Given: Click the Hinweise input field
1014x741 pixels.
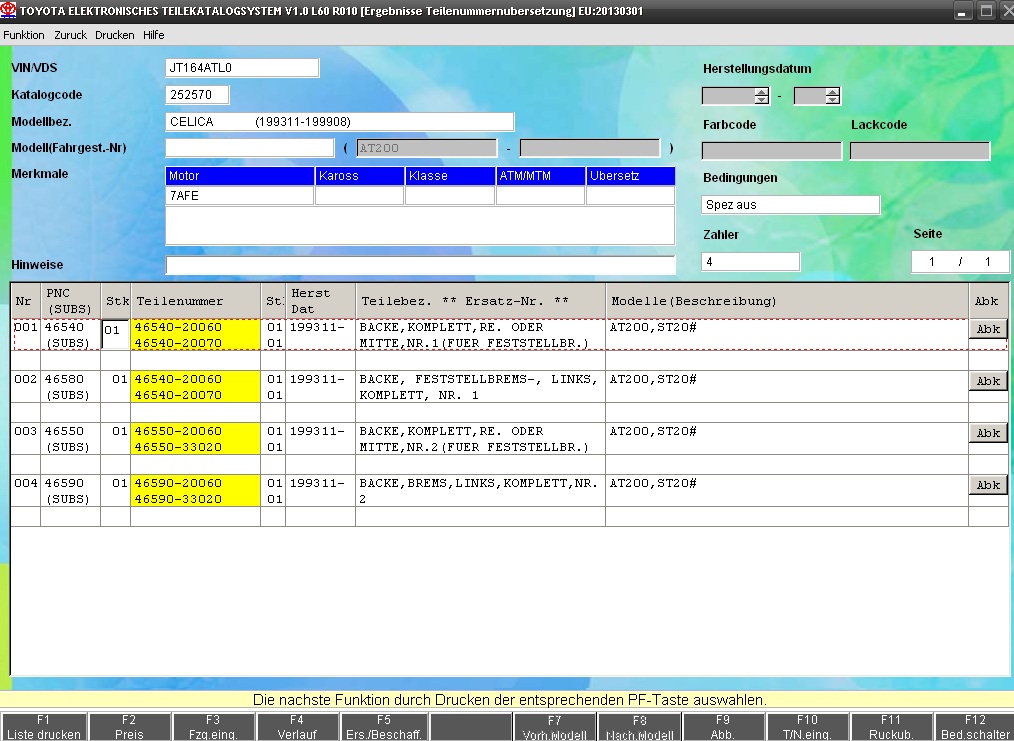Looking at the screenshot, I should [420, 265].
